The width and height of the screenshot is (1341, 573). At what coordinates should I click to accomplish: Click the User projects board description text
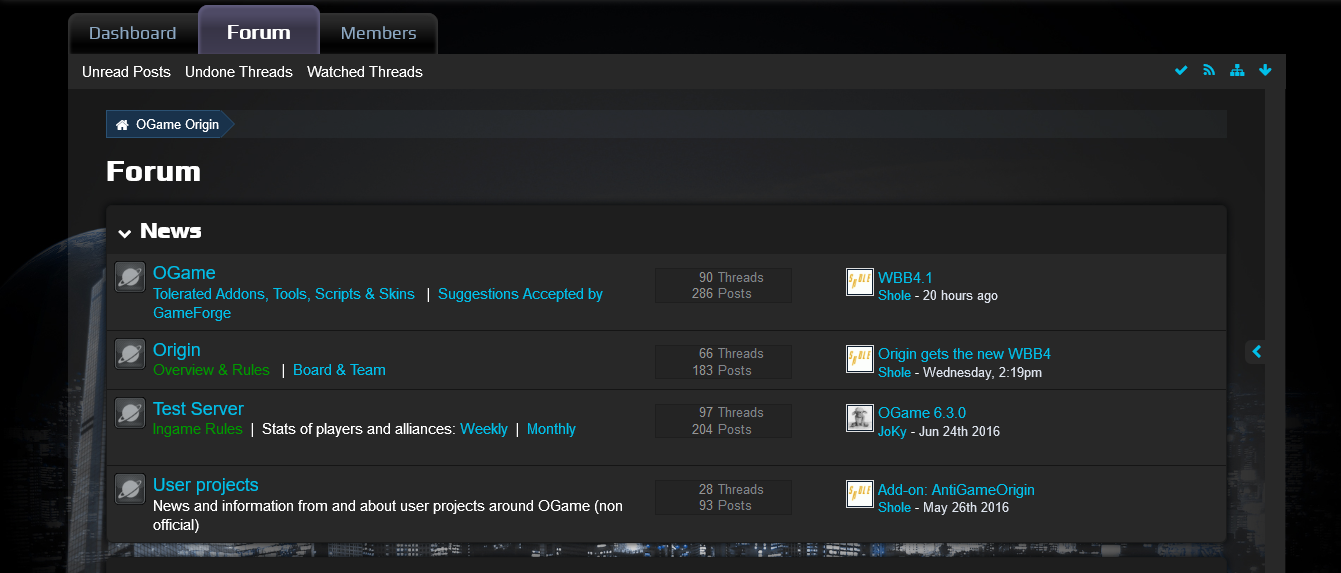[388, 515]
